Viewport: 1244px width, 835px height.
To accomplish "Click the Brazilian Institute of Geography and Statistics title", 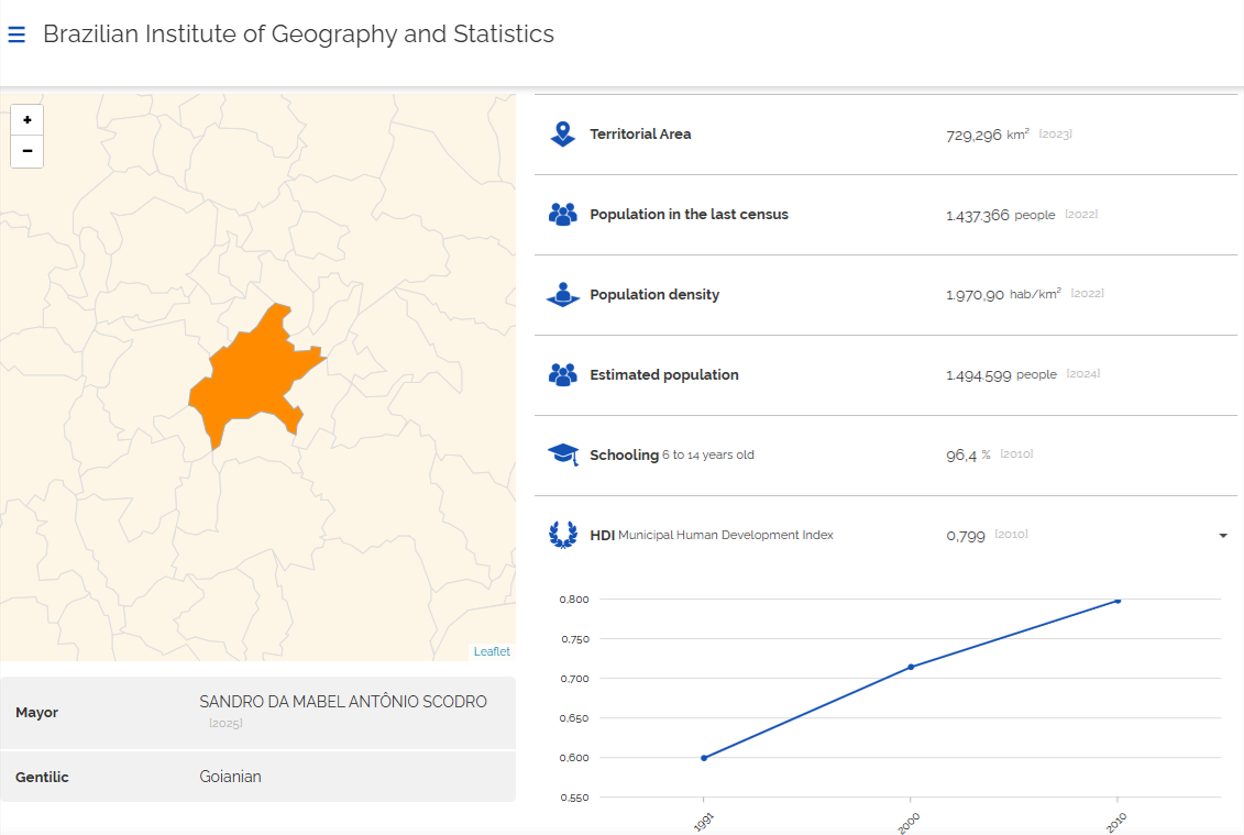I will tap(298, 34).
